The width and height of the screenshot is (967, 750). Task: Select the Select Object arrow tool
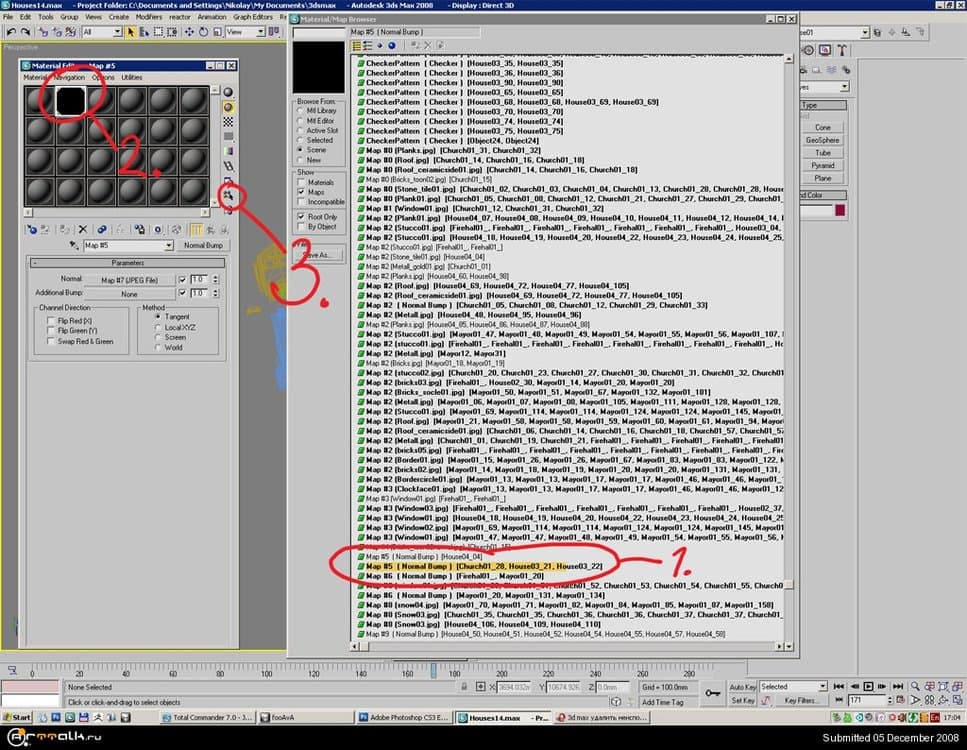pos(131,31)
